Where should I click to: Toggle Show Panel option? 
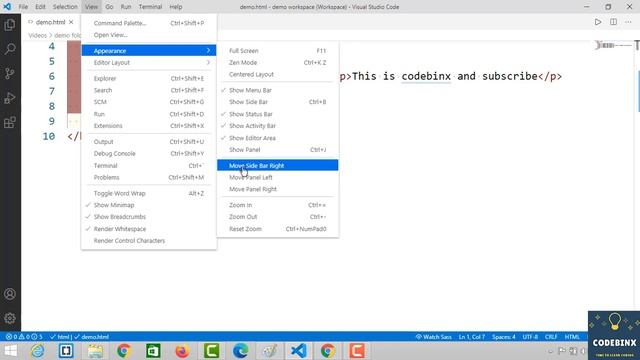point(278,150)
